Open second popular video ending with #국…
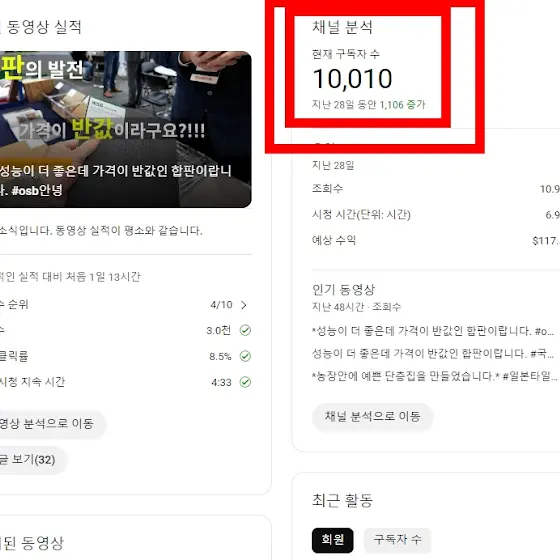This screenshot has width=560, height=560. pyautogui.click(x=433, y=354)
